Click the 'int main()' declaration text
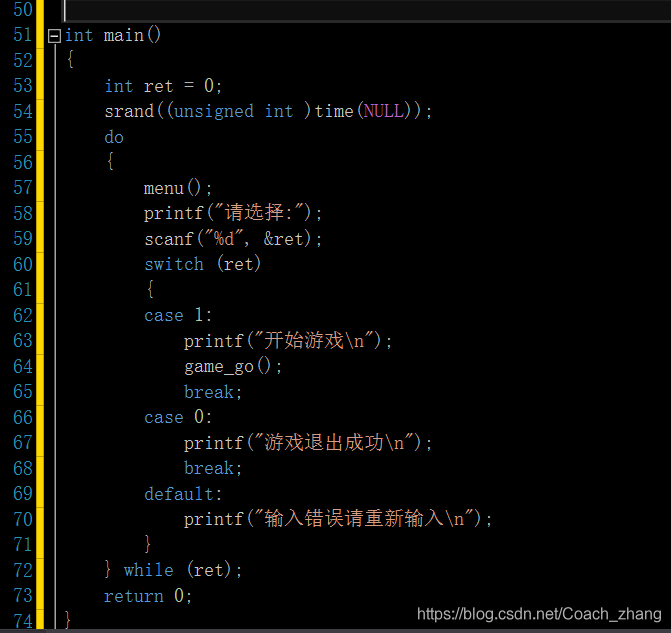The width and height of the screenshot is (671, 633). (x=113, y=35)
